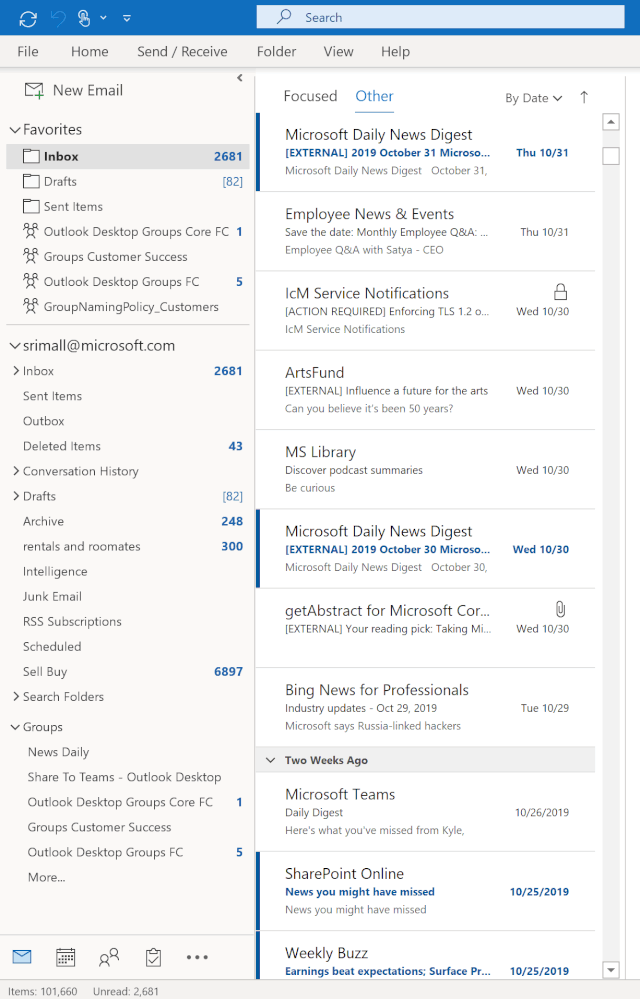Open the Microsoft Teams Daily Digest email
The height and width of the screenshot is (999, 640).
click(x=425, y=812)
